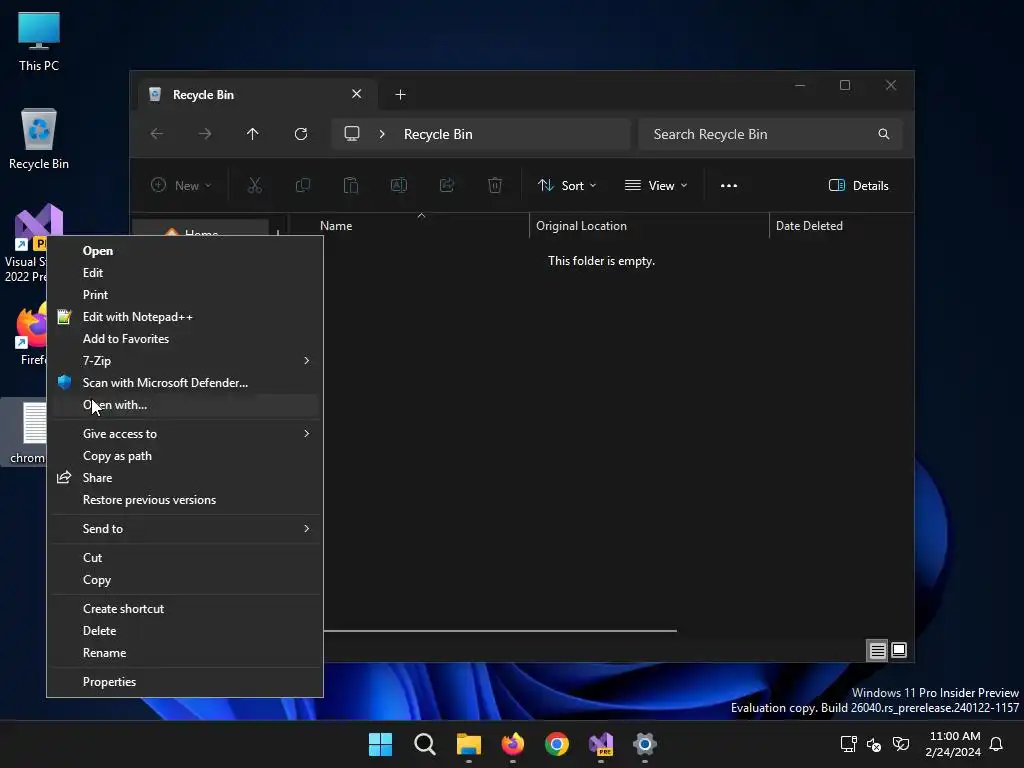Click the Original Location column header
1024x768 pixels.
coord(649,226)
